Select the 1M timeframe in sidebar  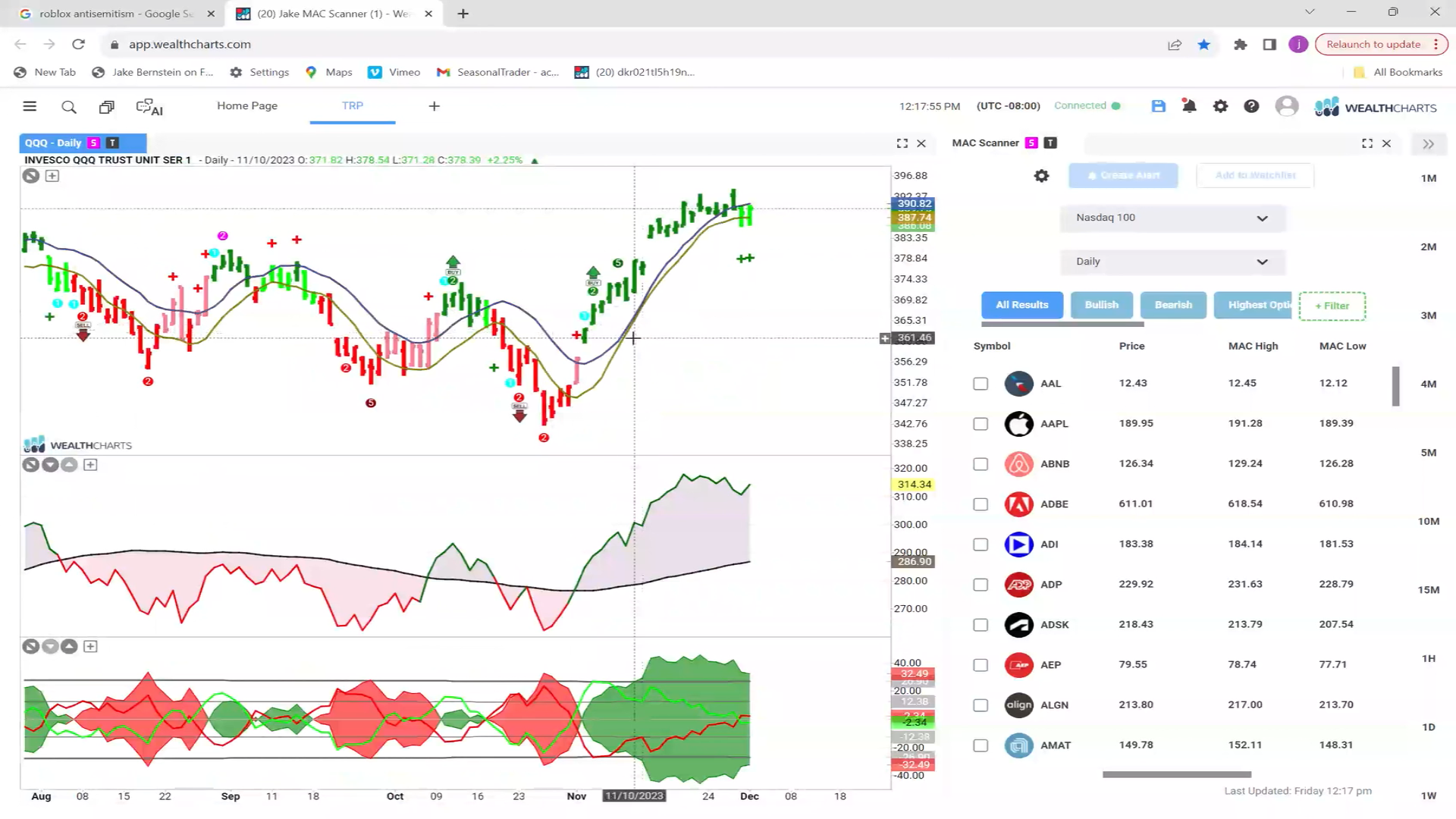(x=1429, y=179)
